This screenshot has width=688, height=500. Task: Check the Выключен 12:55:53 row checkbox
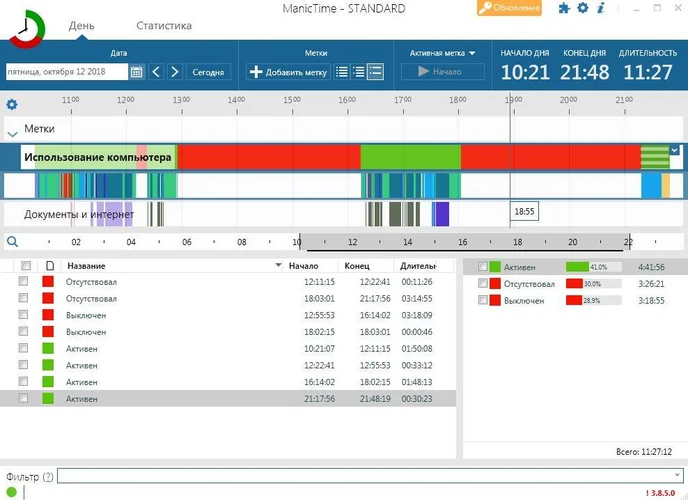pos(23,314)
